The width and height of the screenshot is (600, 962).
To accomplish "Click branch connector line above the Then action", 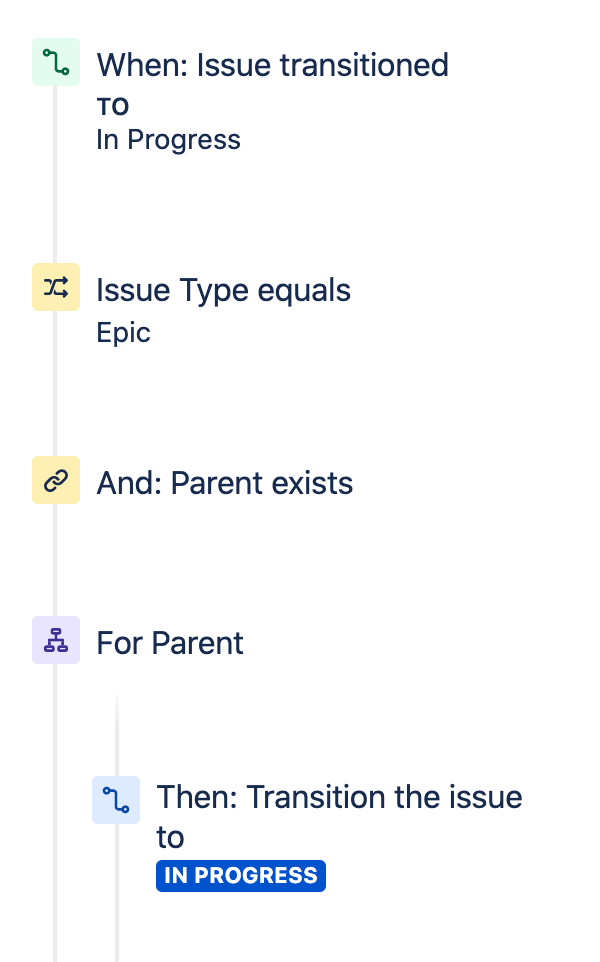I will coord(117,733).
